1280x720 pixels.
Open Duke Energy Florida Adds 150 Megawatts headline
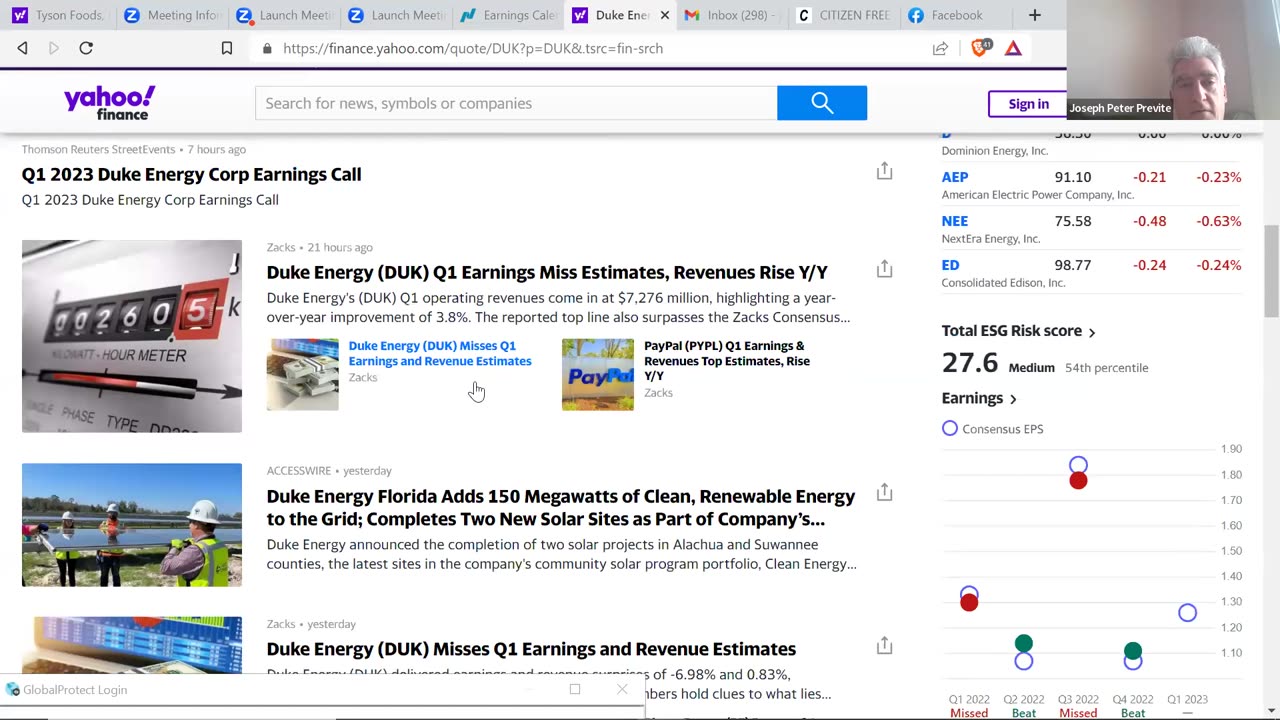click(x=561, y=507)
